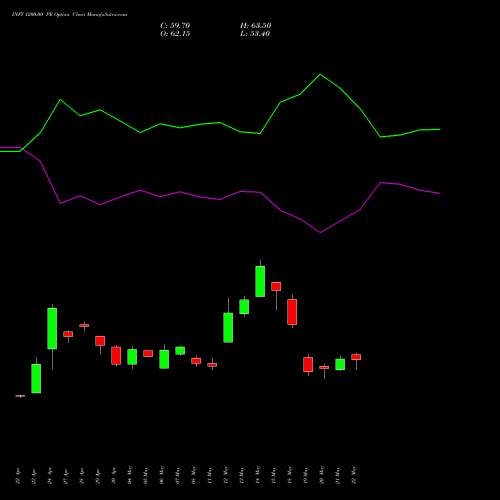This screenshot has width=500, height=500.
Task: Select the 12 May date label
Action: [226, 475]
